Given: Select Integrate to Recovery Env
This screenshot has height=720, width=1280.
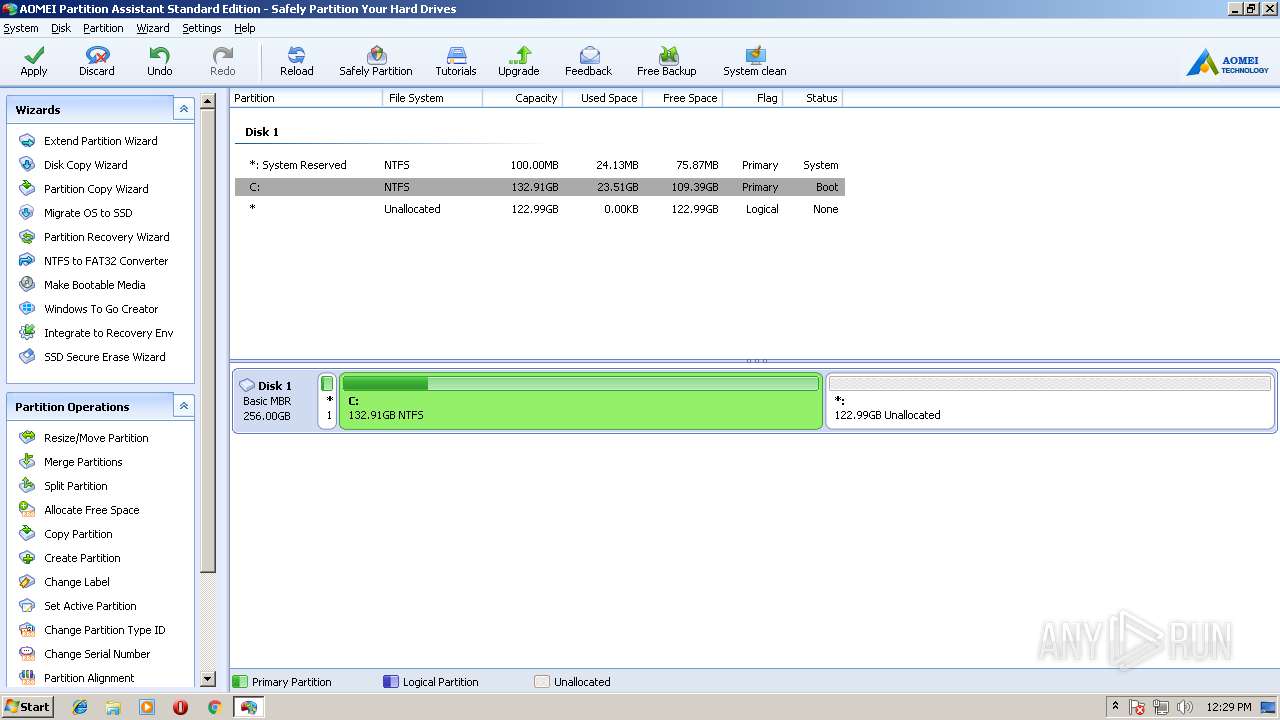Looking at the screenshot, I should [x=108, y=333].
